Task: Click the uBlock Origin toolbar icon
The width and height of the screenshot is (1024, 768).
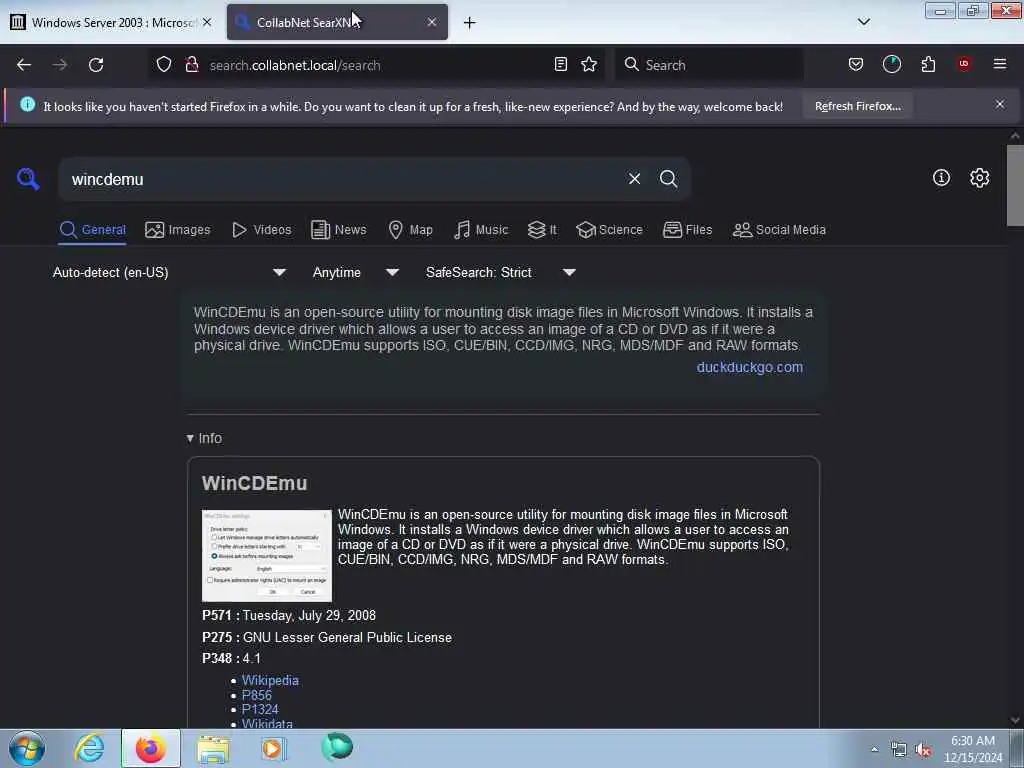Action: click(x=964, y=64)
